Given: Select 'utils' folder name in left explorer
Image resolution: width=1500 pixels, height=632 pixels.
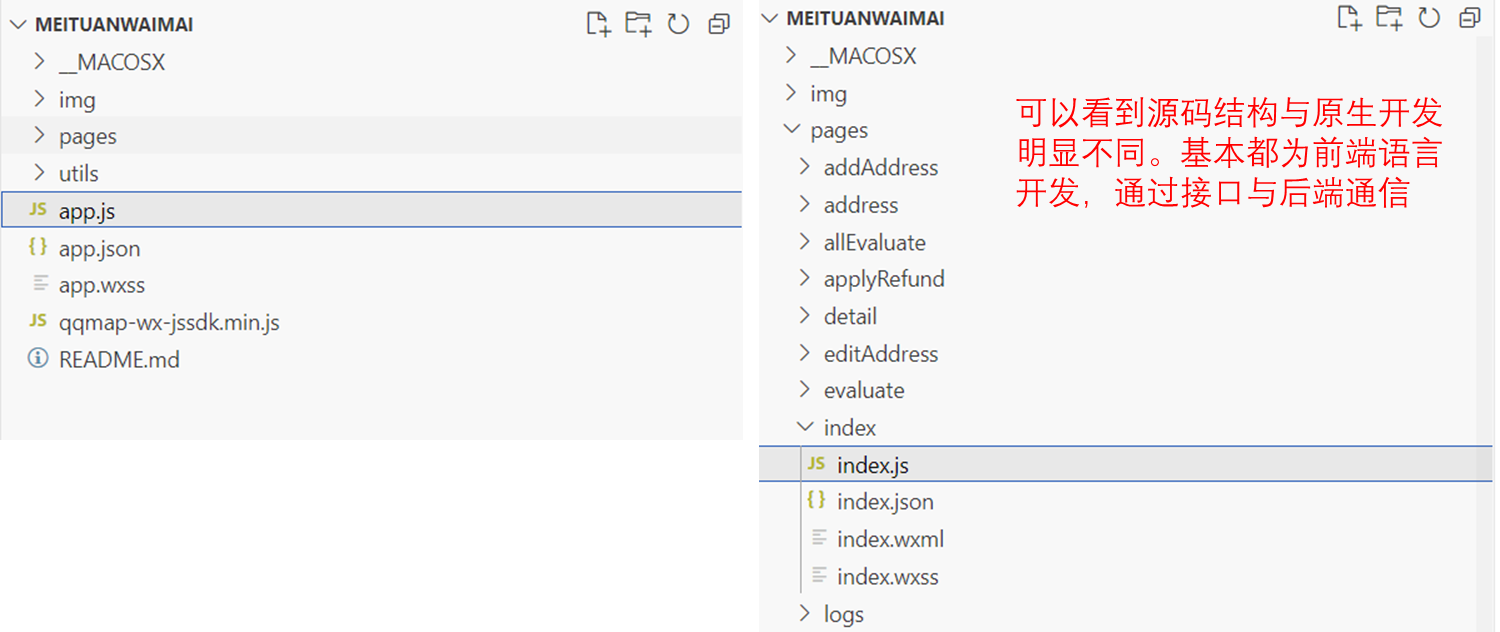Looking at the screenshot, I should point(79,173).
